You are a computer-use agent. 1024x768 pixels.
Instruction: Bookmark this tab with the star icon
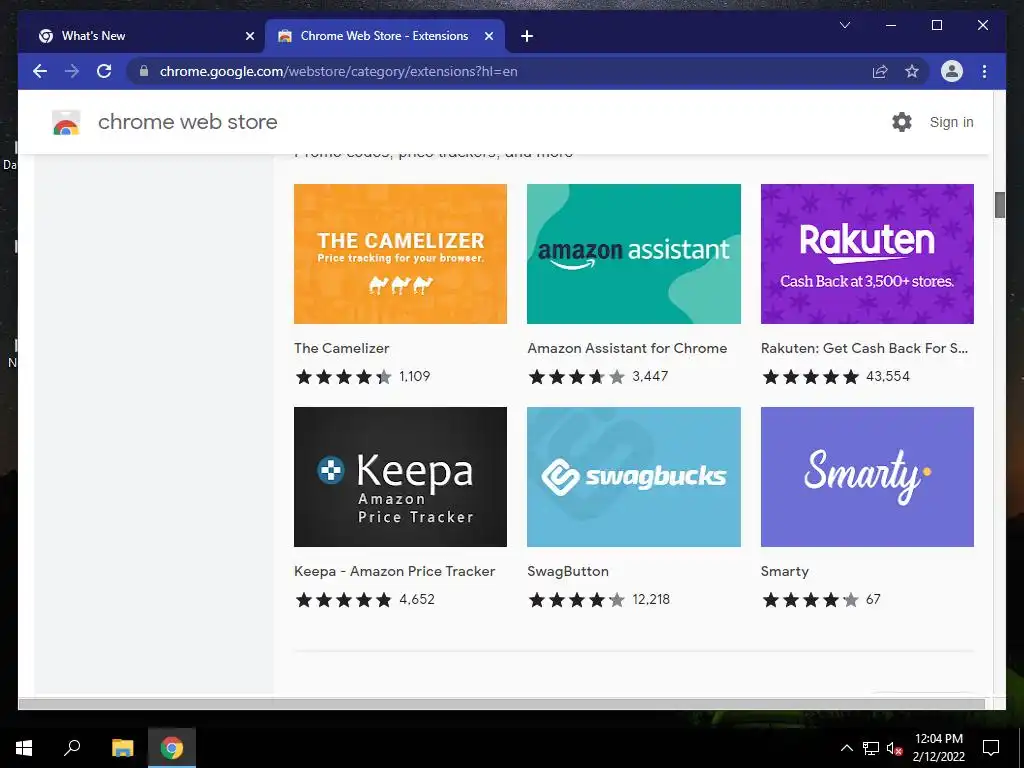click(912, 71)
